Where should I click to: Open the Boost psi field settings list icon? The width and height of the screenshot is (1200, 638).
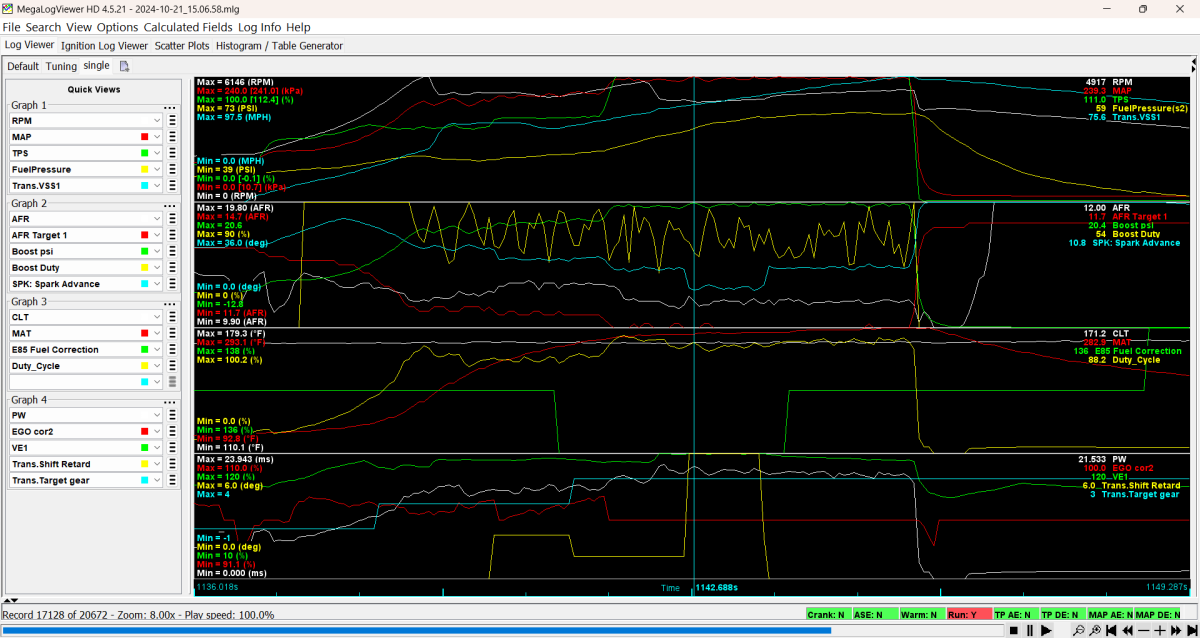(x=172, y=251)
